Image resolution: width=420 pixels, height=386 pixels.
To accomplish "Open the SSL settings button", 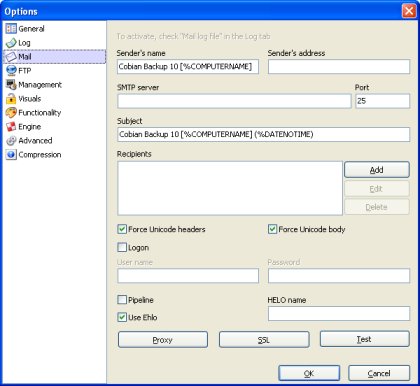I will click(264, 340).
